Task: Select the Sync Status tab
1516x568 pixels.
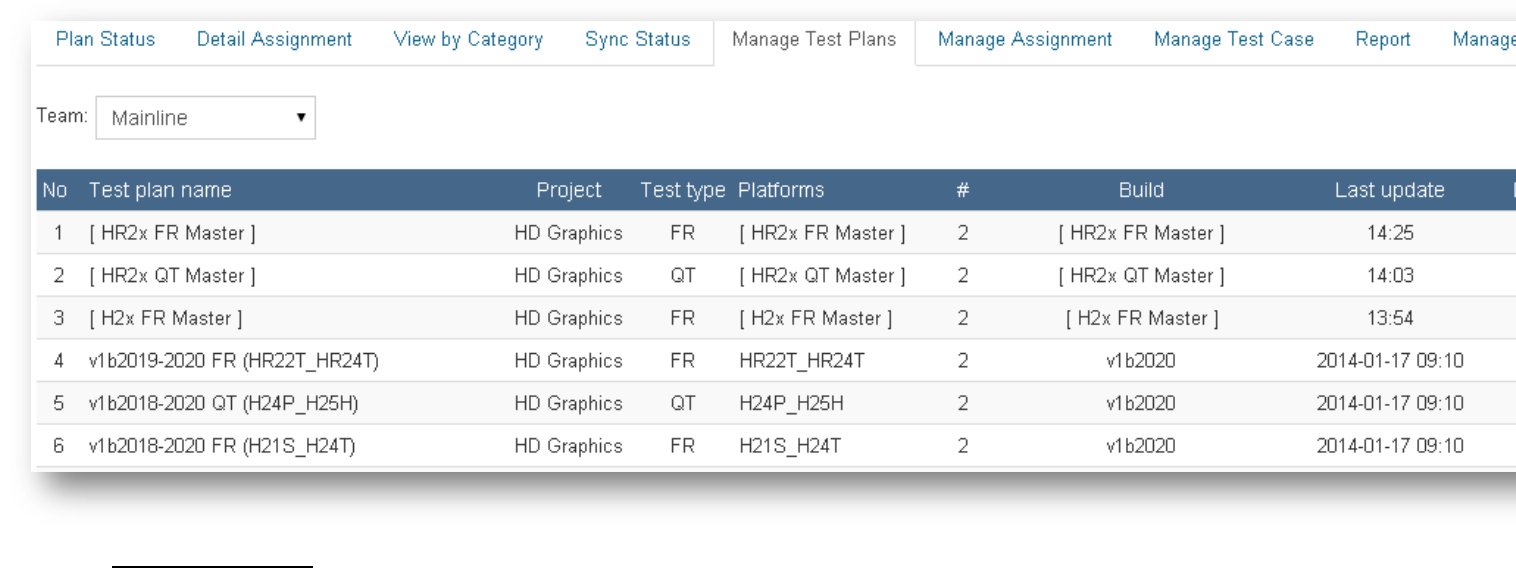Action: click(637, 40)
